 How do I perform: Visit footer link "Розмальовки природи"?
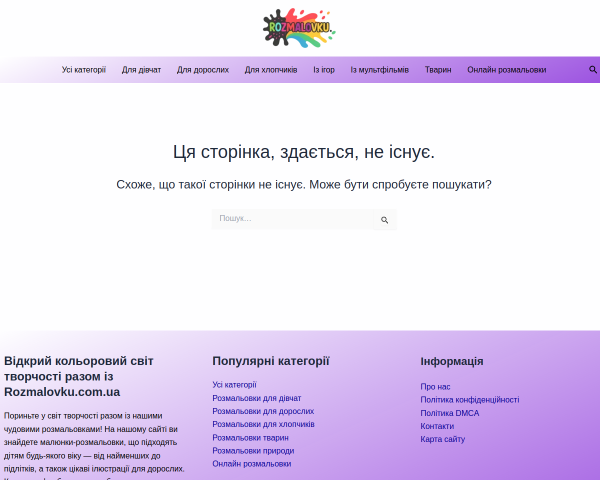[x=253, y=451]
